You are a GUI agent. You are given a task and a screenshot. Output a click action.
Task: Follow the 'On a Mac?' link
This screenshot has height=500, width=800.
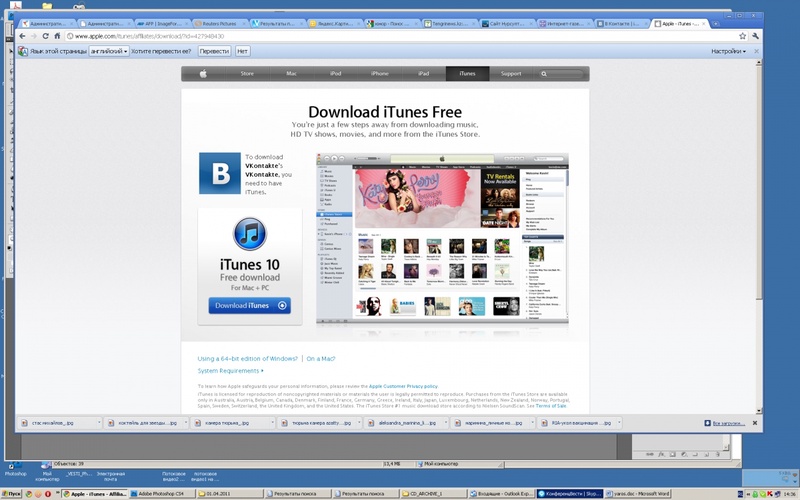pos(321,358)
